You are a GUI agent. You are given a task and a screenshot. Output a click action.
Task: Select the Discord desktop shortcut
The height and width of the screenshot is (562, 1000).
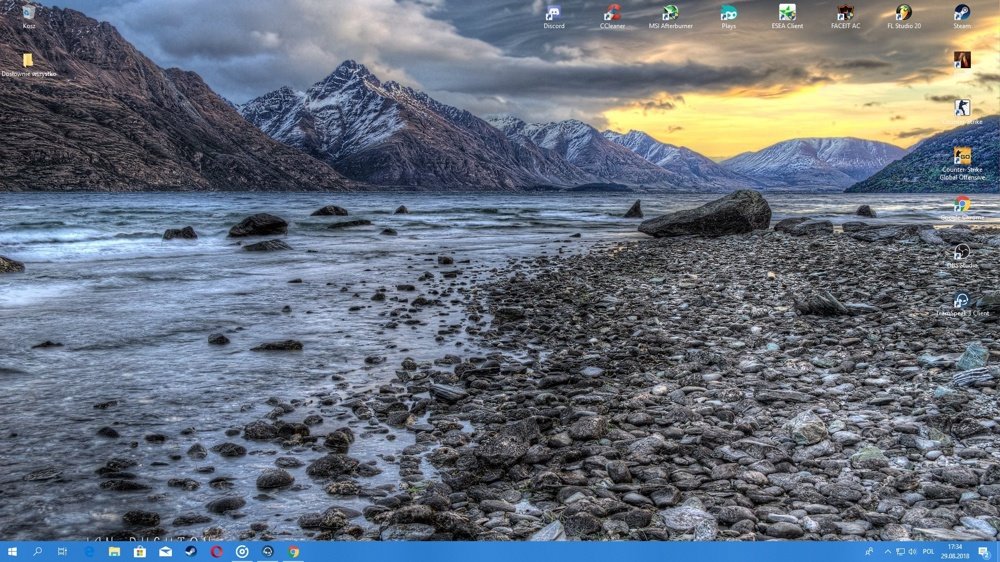coord(554,17)
